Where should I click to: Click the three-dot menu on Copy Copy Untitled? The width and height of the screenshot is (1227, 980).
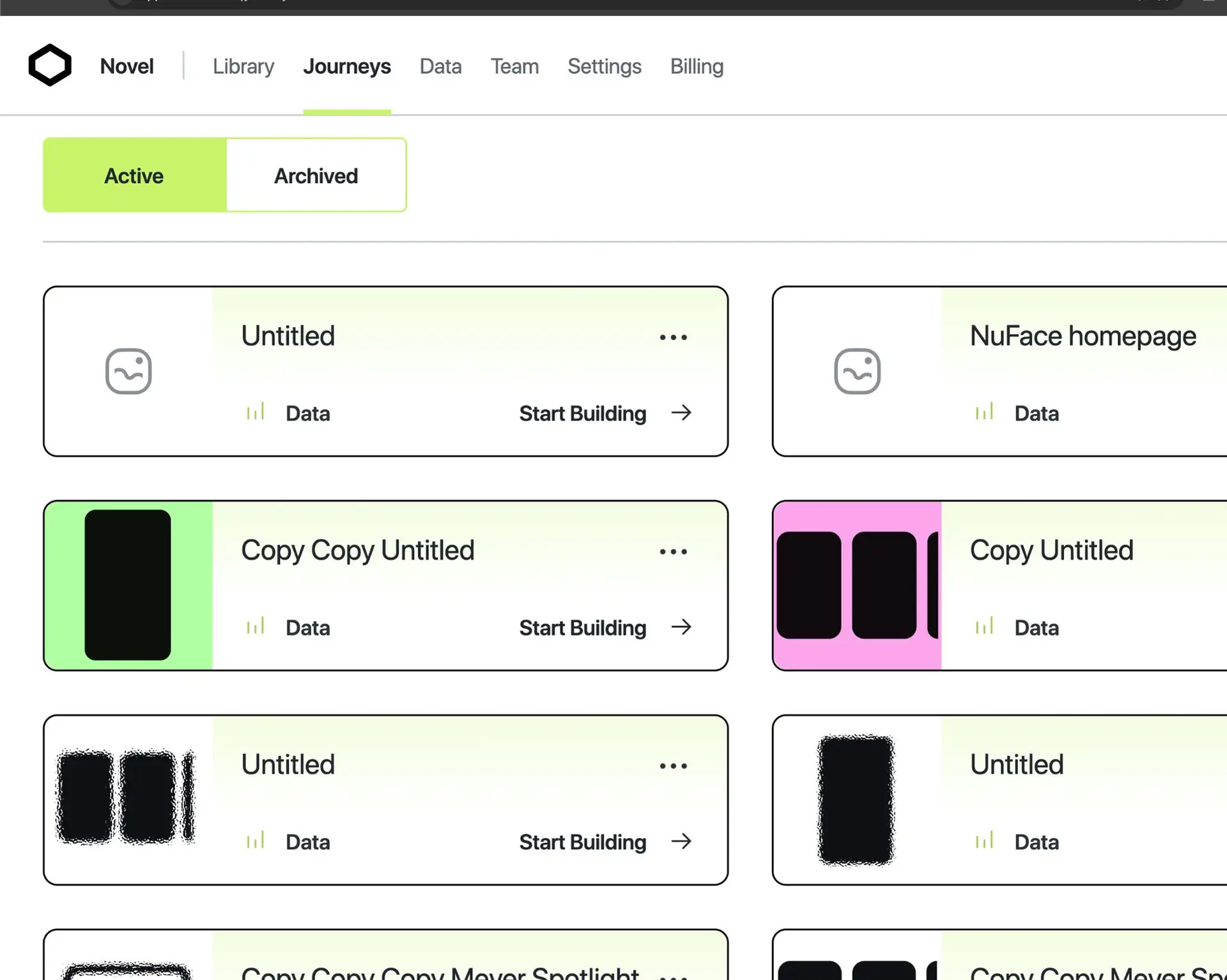tap(674, 551)
